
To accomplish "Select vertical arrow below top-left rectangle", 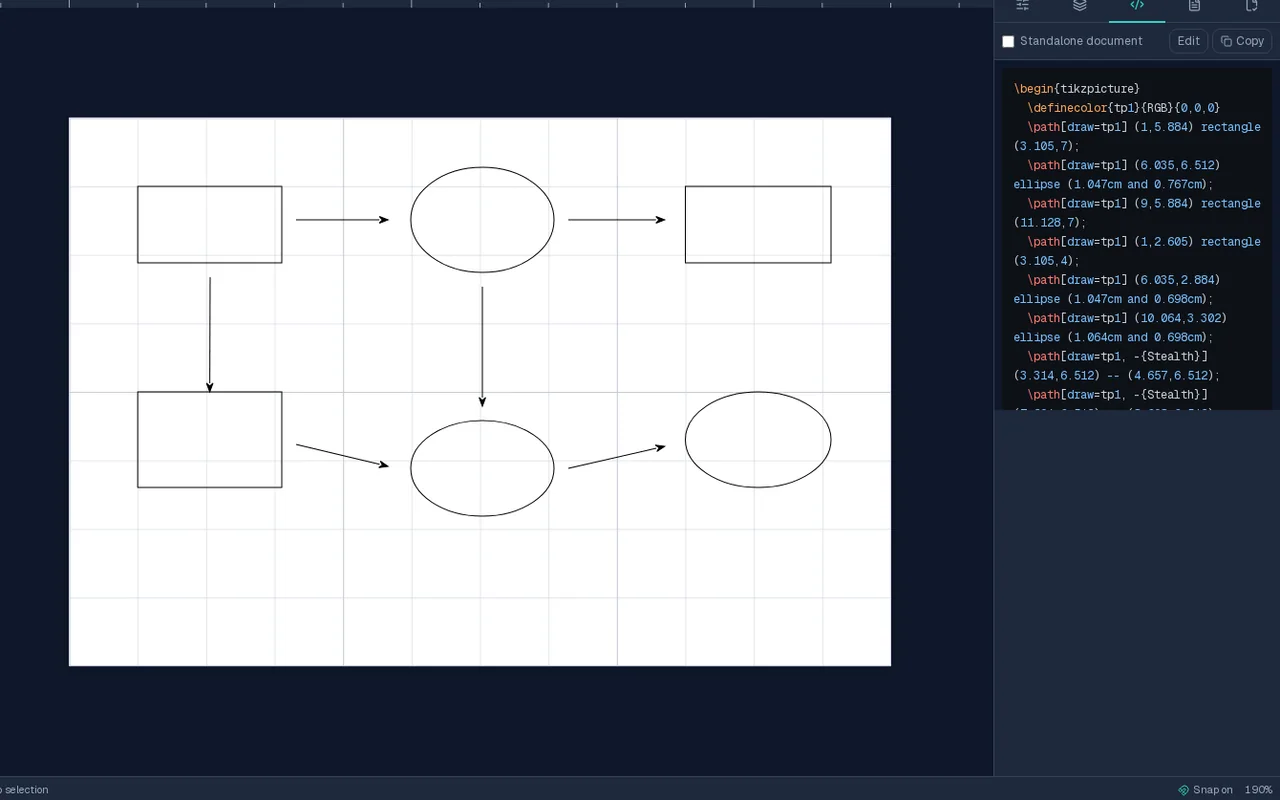I will click(x=210, y=335).
